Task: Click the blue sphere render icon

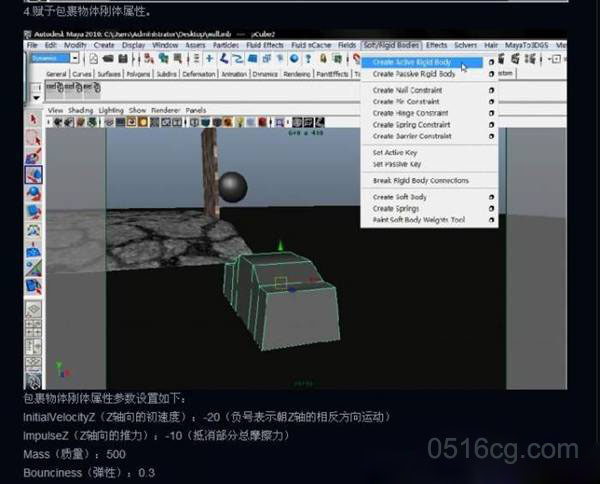Action: pos(294,59)
